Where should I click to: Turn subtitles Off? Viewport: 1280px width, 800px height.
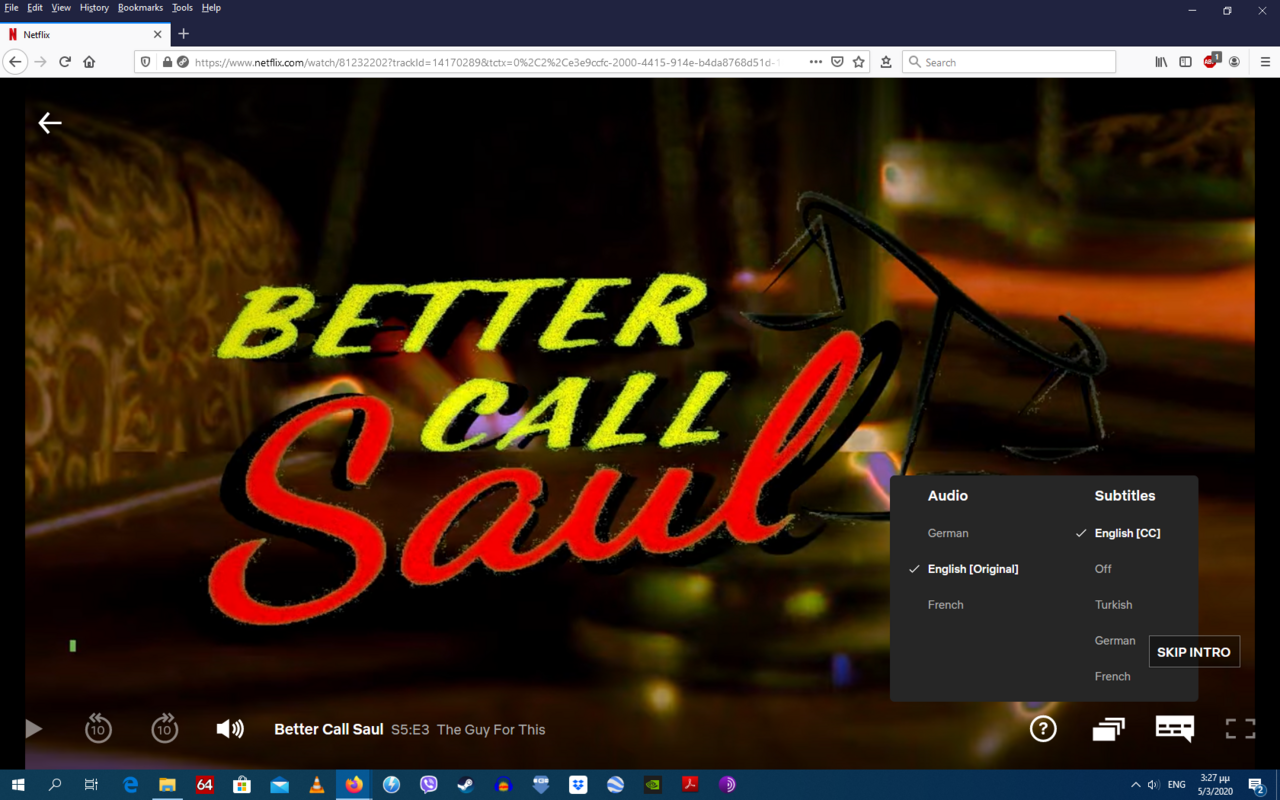coord(1103,569)
